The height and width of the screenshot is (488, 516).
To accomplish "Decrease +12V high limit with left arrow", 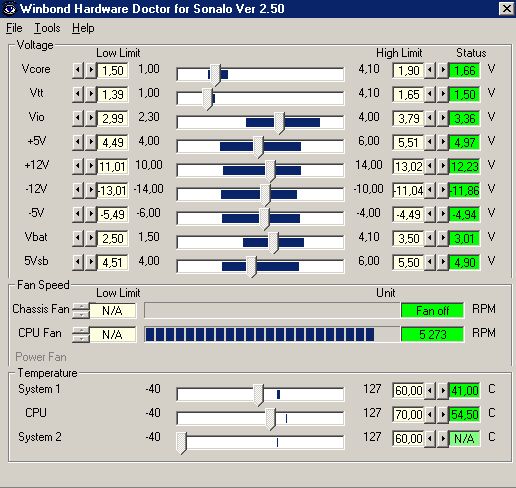I will pyautogui.click(x=430, y=166).
